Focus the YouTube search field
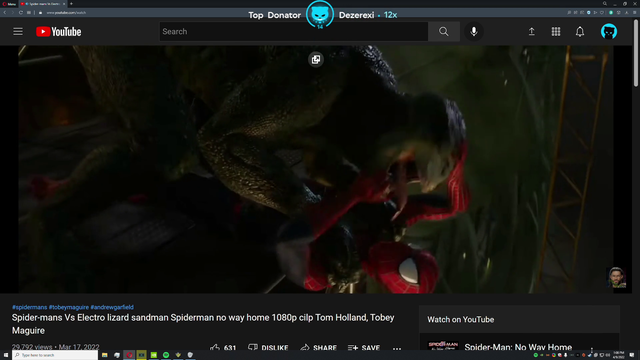640x360 pixels. (293, 31)
